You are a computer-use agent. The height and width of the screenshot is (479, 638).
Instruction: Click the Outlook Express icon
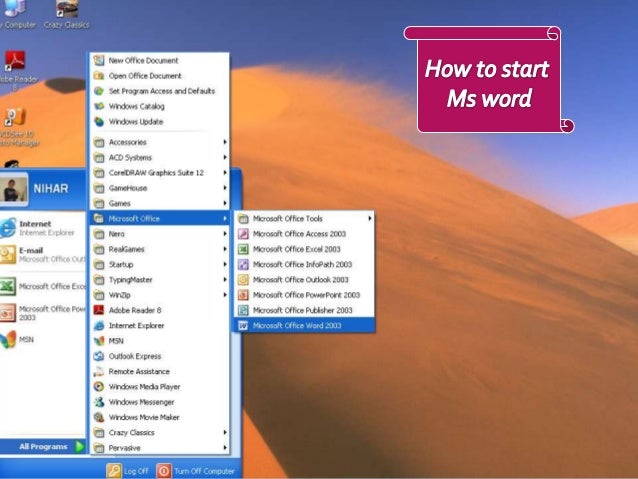[x=99, y=356]
